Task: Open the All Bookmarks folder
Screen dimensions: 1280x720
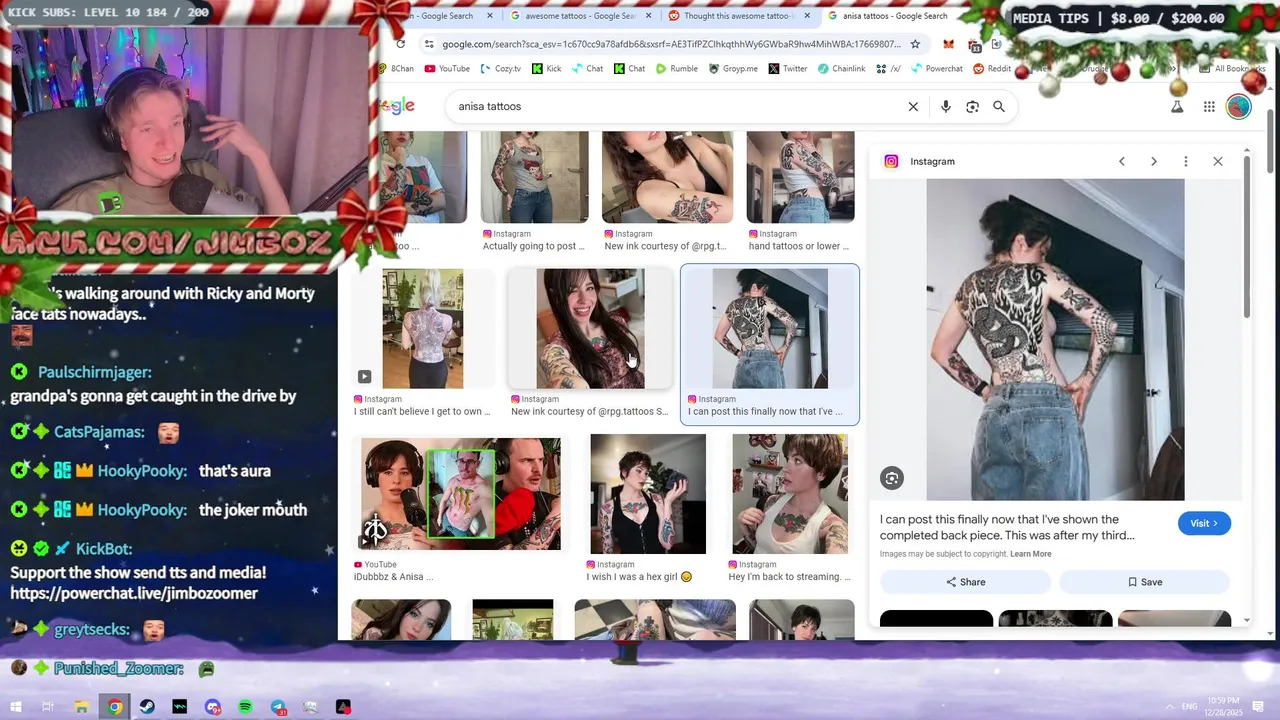Action: 1233,69
